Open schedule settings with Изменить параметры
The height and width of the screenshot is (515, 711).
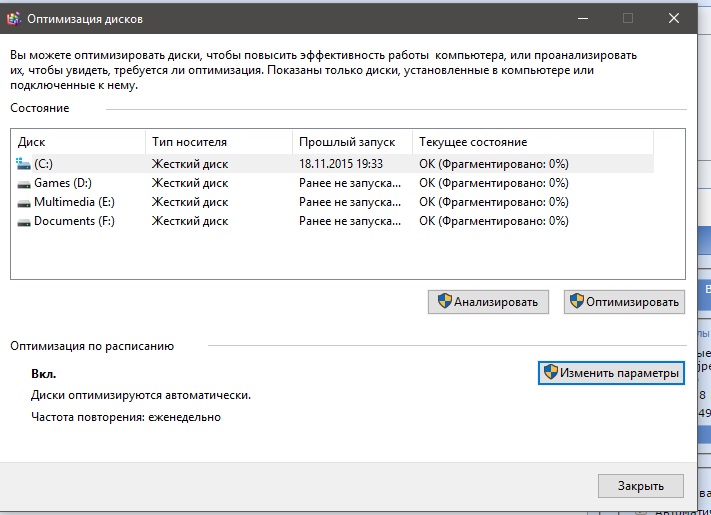coord(611,373)
